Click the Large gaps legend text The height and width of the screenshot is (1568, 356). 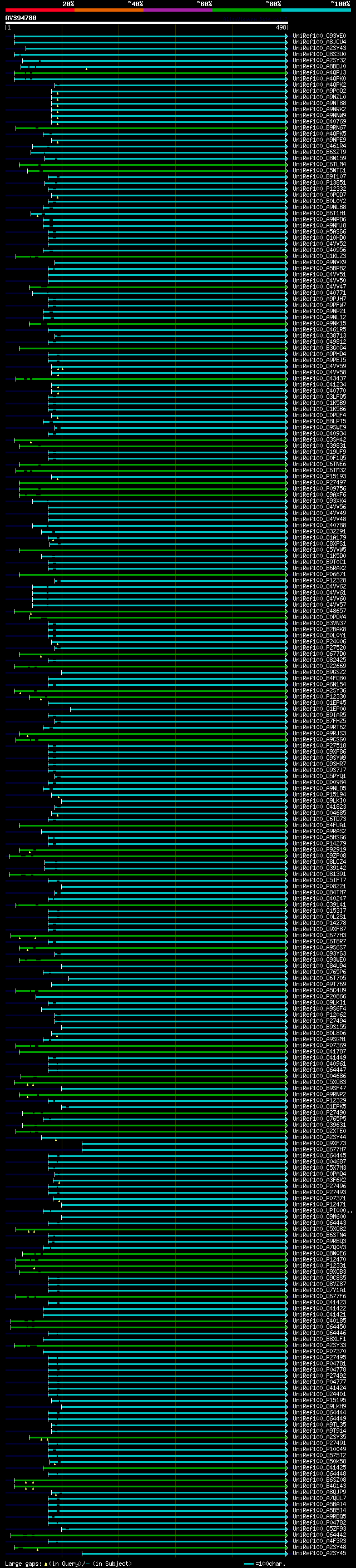68,1563
